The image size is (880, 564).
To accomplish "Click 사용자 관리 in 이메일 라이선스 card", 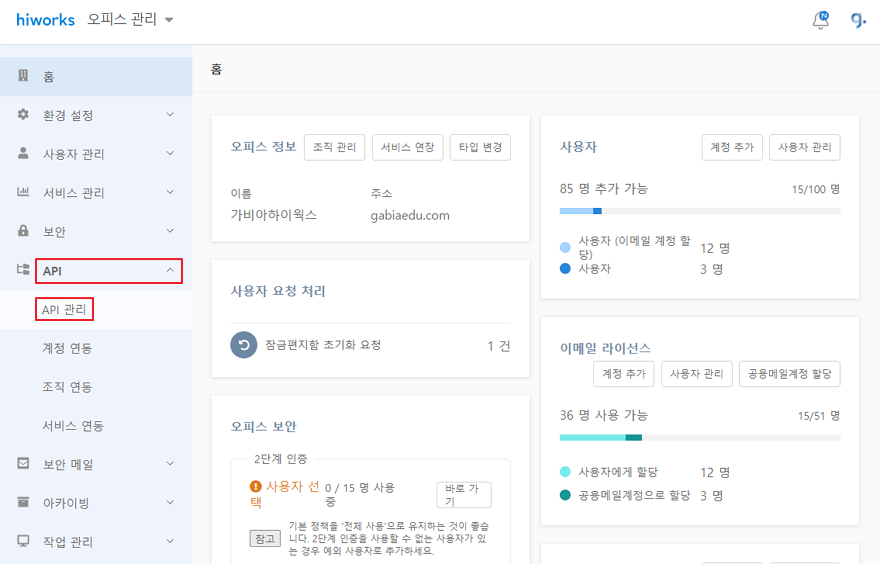I will (696, 374).
